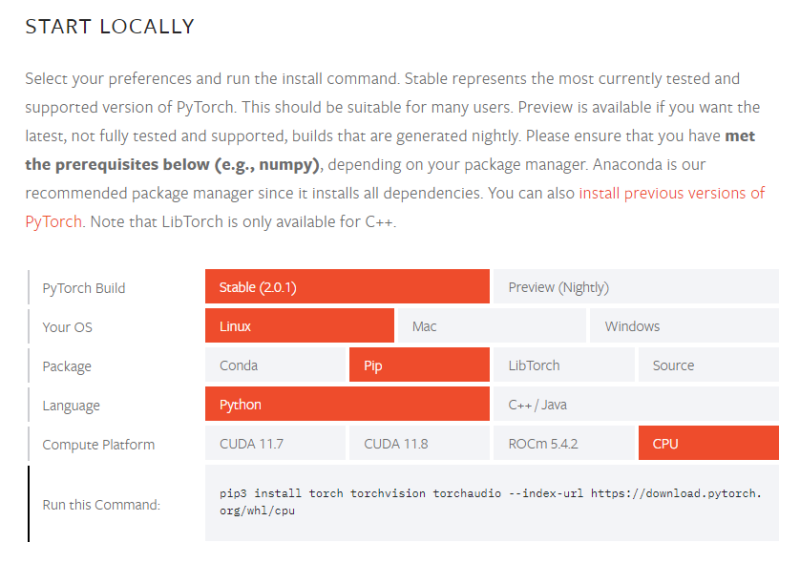Click the PyTorch Build row label
This screenshot has width=800, height=563.
(x=84, y=288)
